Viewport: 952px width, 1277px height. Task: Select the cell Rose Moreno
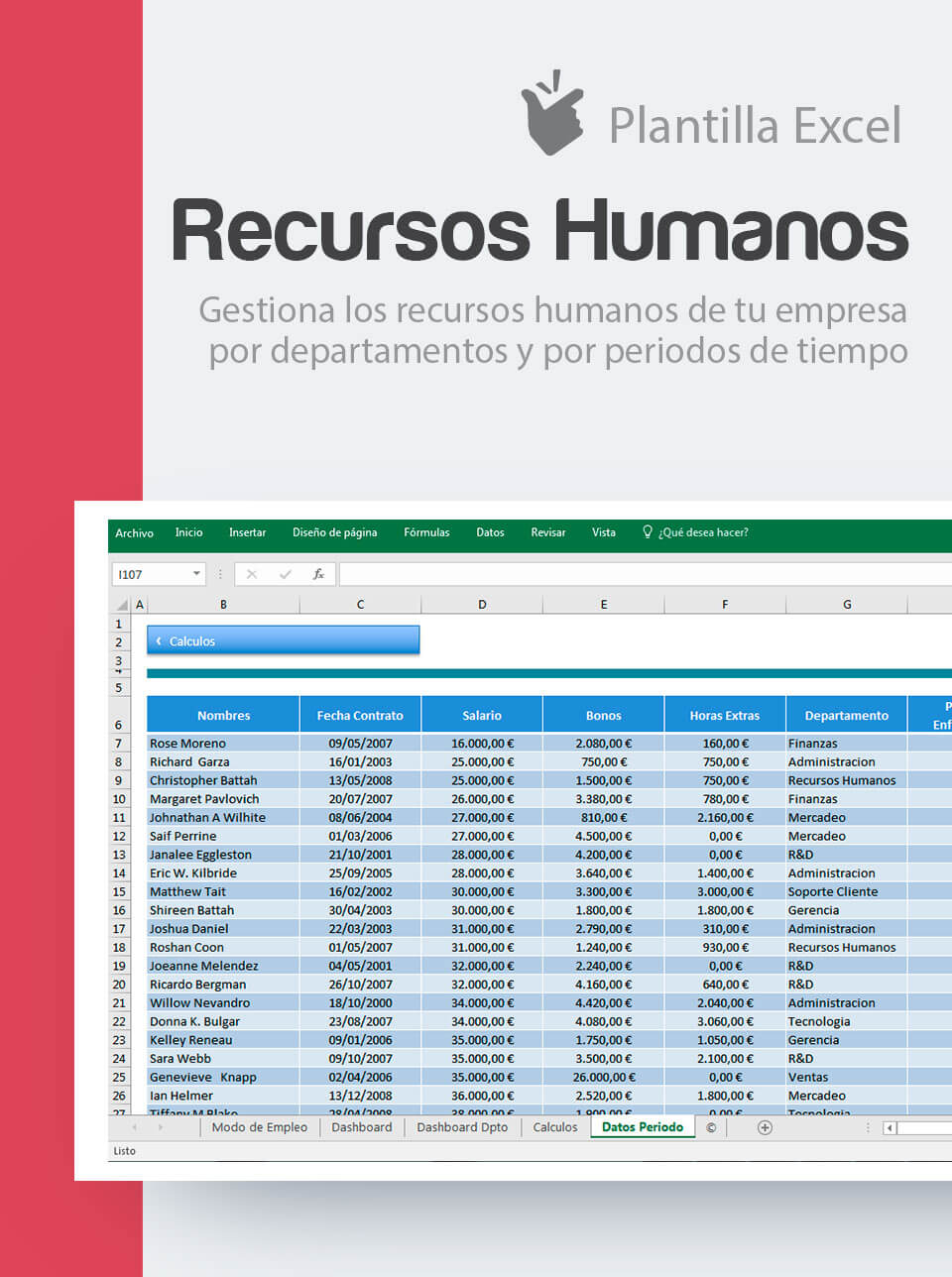tap(223, 744)
